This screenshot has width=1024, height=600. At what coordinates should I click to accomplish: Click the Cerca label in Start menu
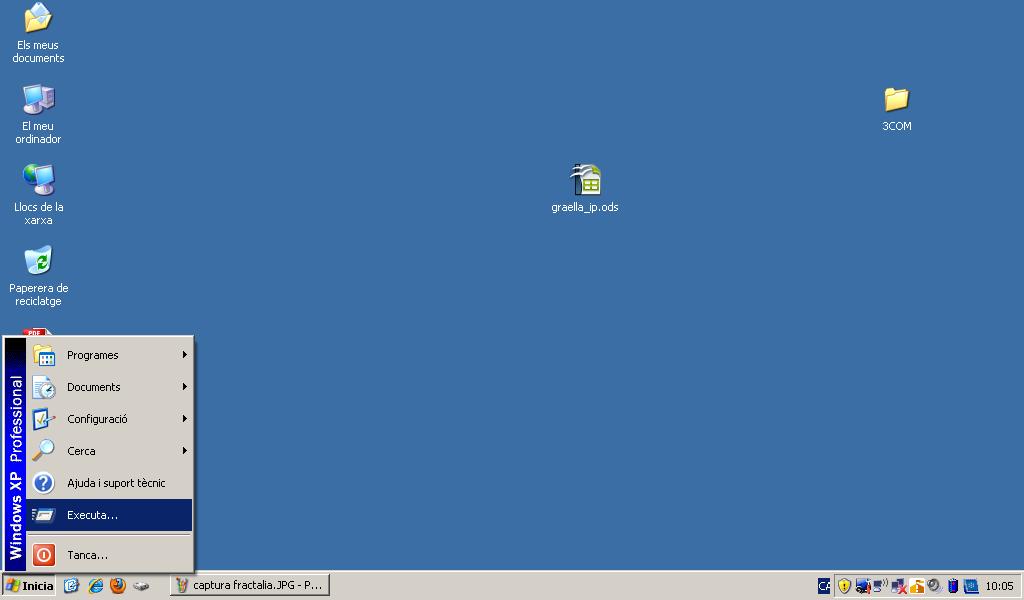[x=81, y=451]
